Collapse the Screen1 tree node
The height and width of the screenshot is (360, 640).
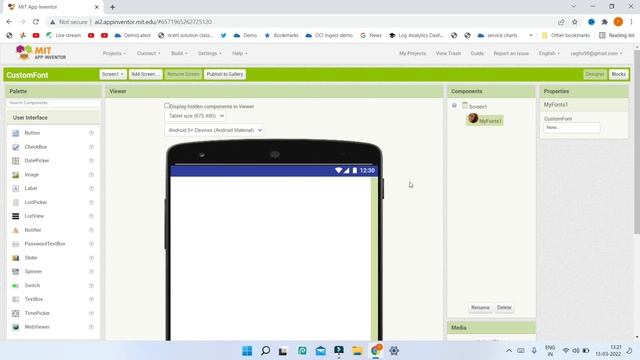click(x=454, y=106)
